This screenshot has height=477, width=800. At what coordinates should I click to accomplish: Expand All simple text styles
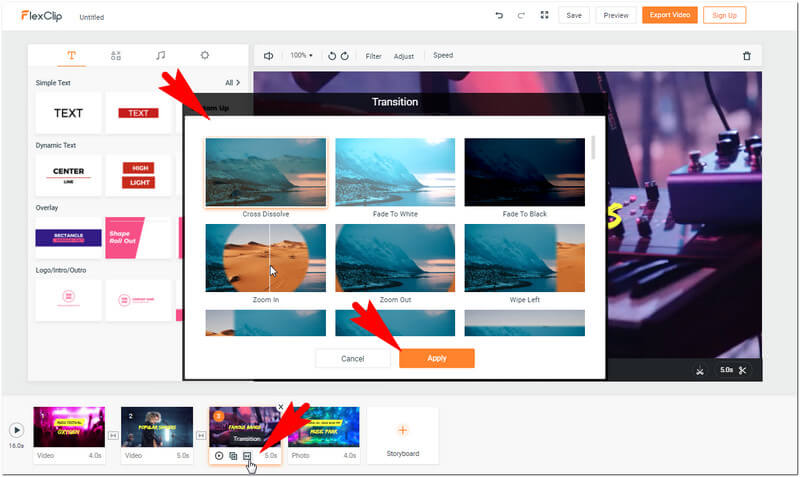point(232,83)
